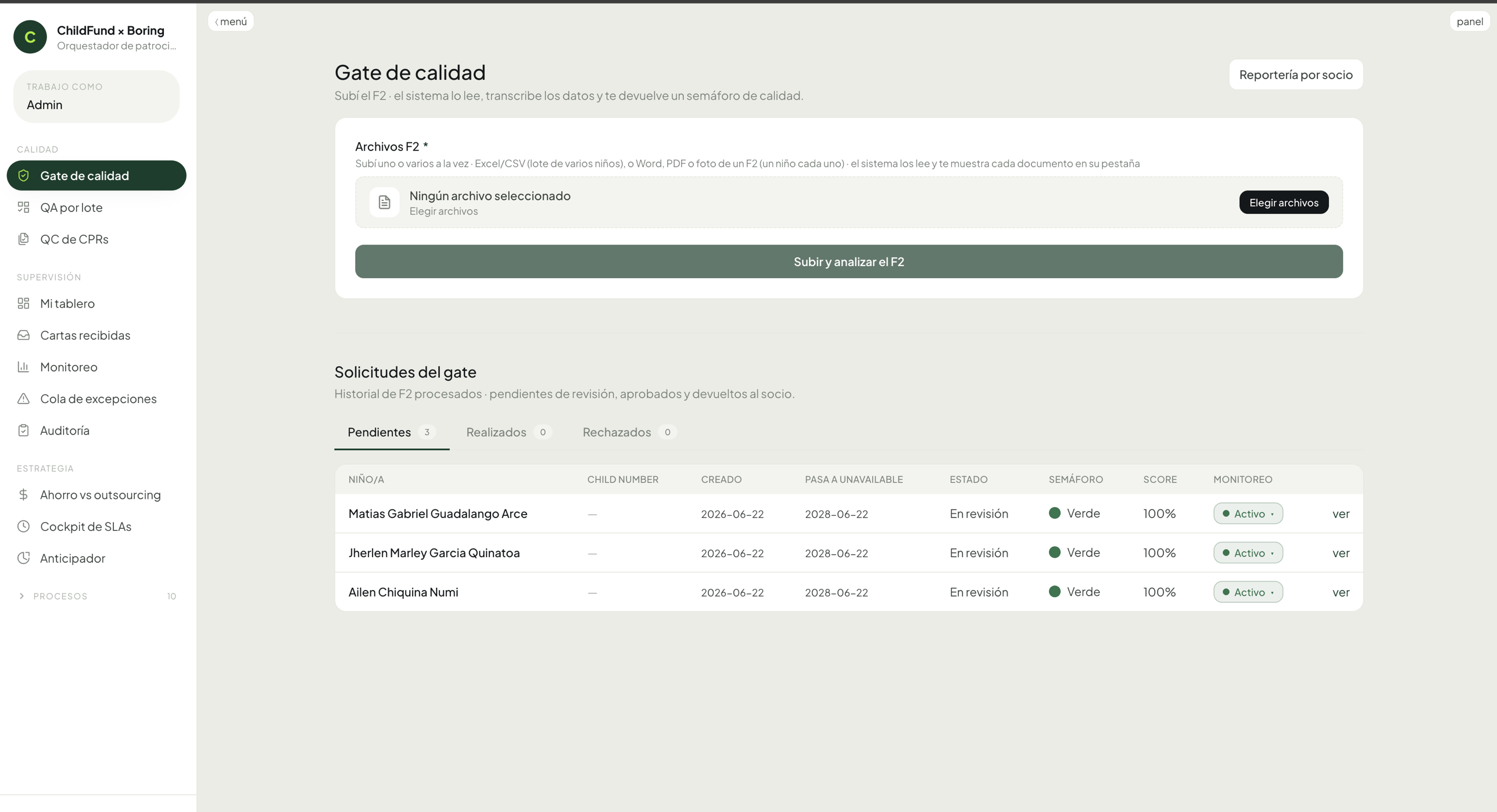Screen dimensions: 1497x812
Task: Click the Cola de excepciones warning icon
Action: point(23,398)
